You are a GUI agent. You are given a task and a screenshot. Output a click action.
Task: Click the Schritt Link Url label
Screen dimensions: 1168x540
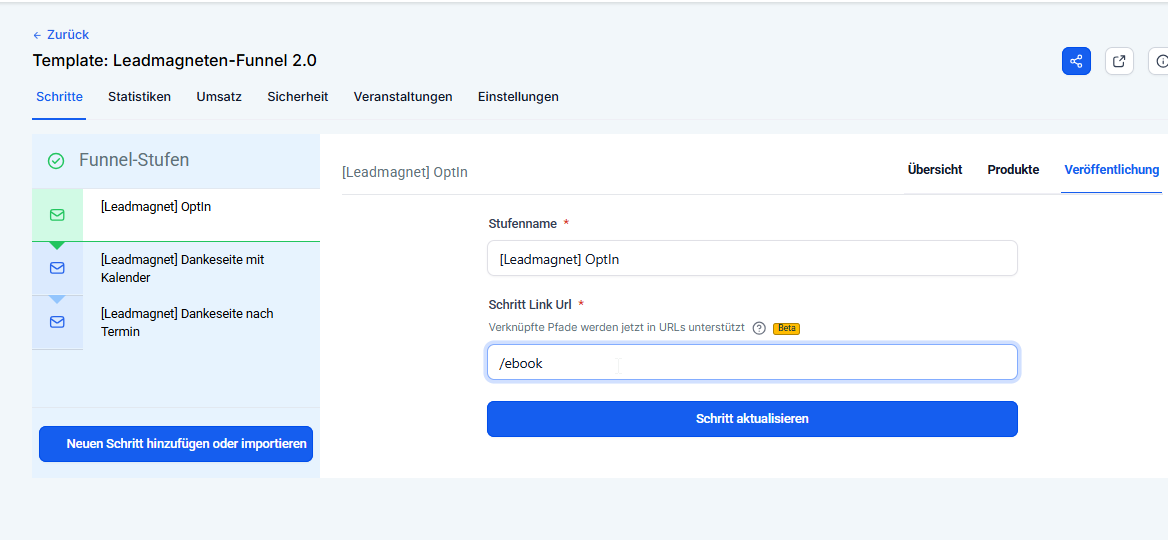tap(530, 305)
